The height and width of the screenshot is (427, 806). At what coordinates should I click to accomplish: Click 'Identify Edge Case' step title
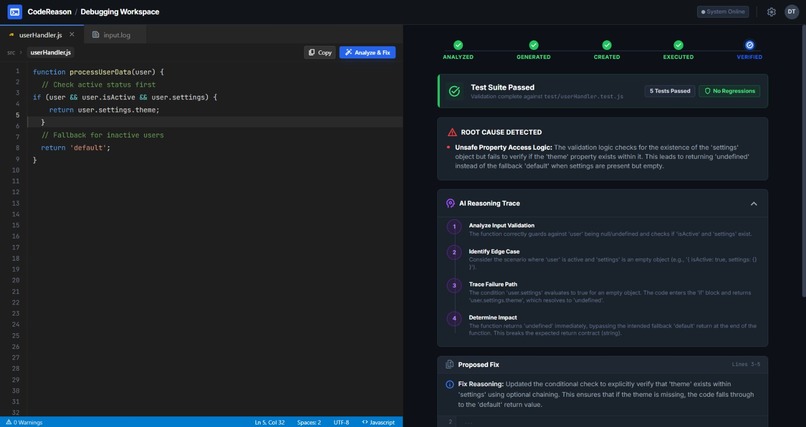pos(494,251)
